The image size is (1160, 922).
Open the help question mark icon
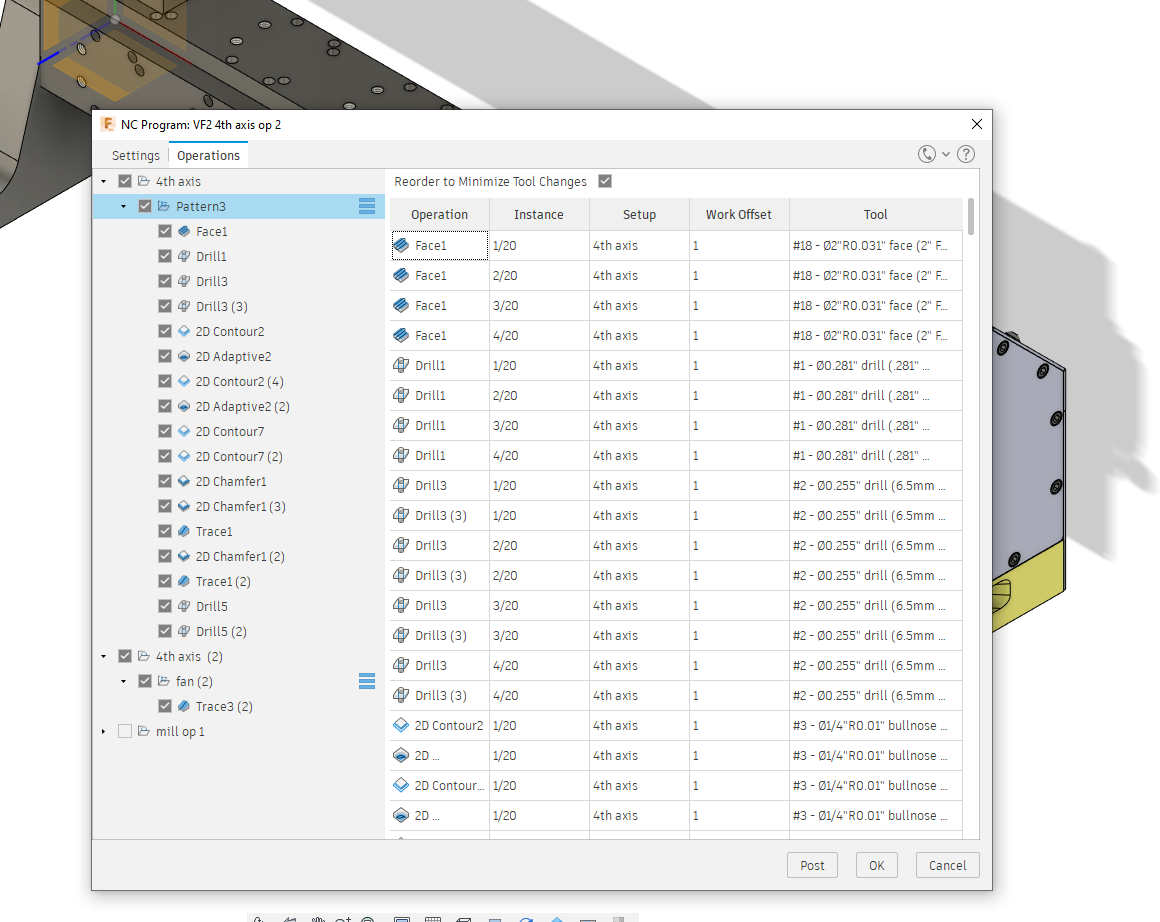965,154
